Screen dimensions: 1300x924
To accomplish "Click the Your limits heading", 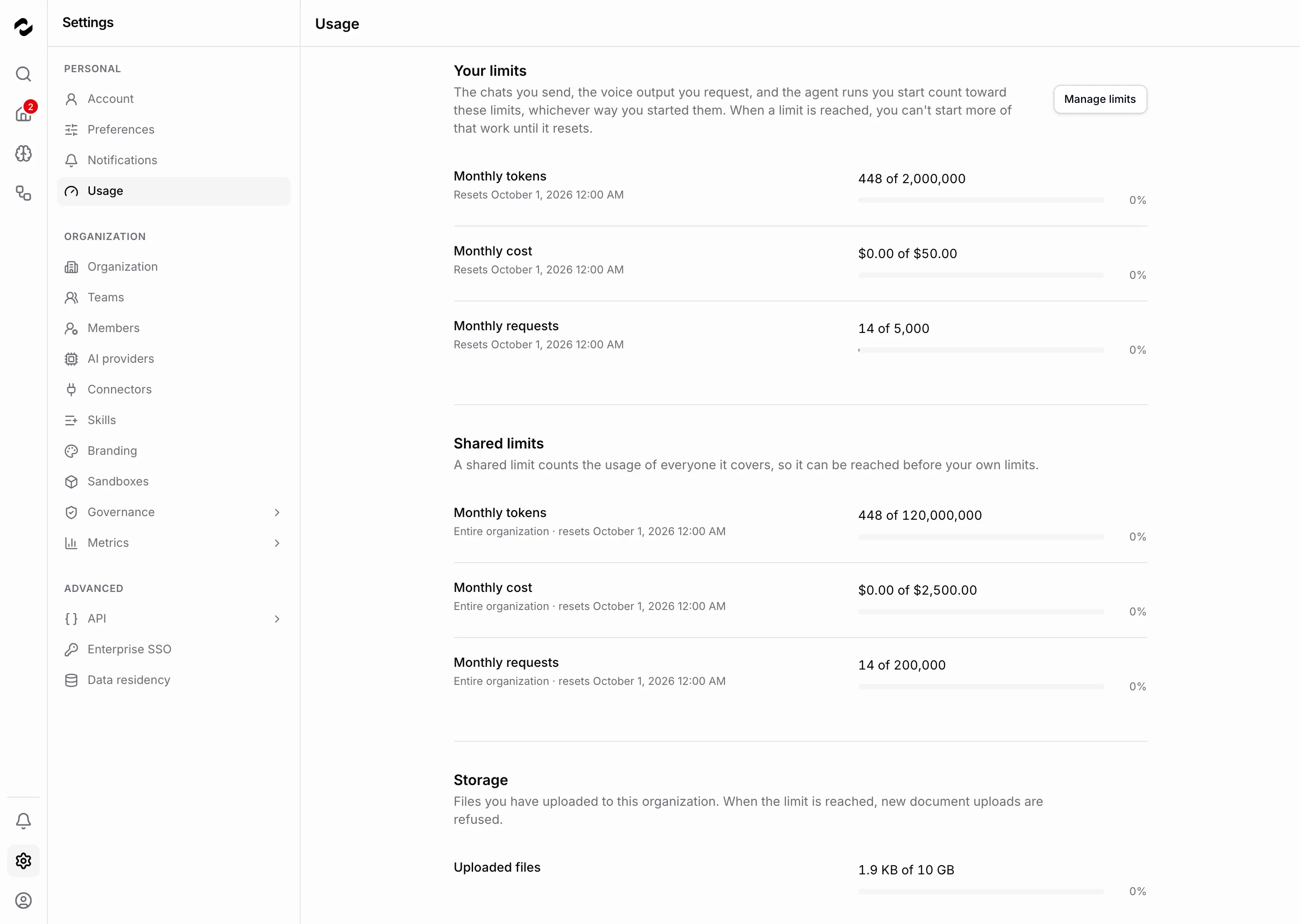I will click(490, 70).
